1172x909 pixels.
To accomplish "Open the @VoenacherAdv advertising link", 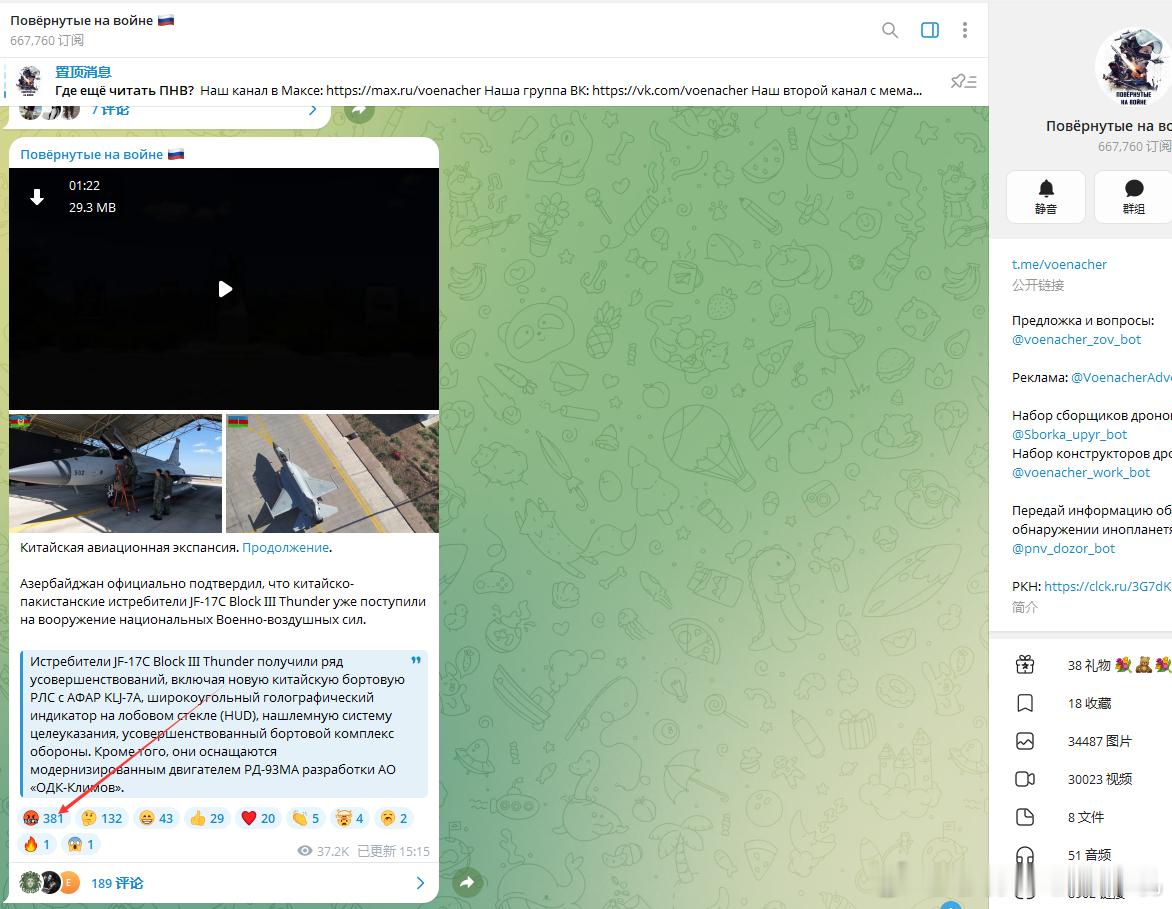I will 1121,378.
